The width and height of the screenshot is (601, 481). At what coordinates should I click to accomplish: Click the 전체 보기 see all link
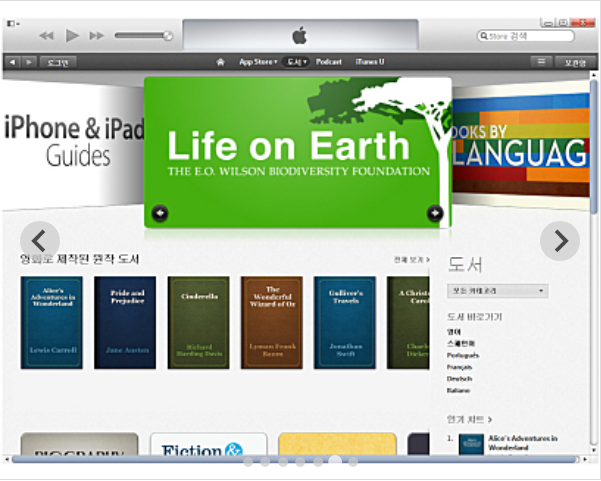coord(412,259)
